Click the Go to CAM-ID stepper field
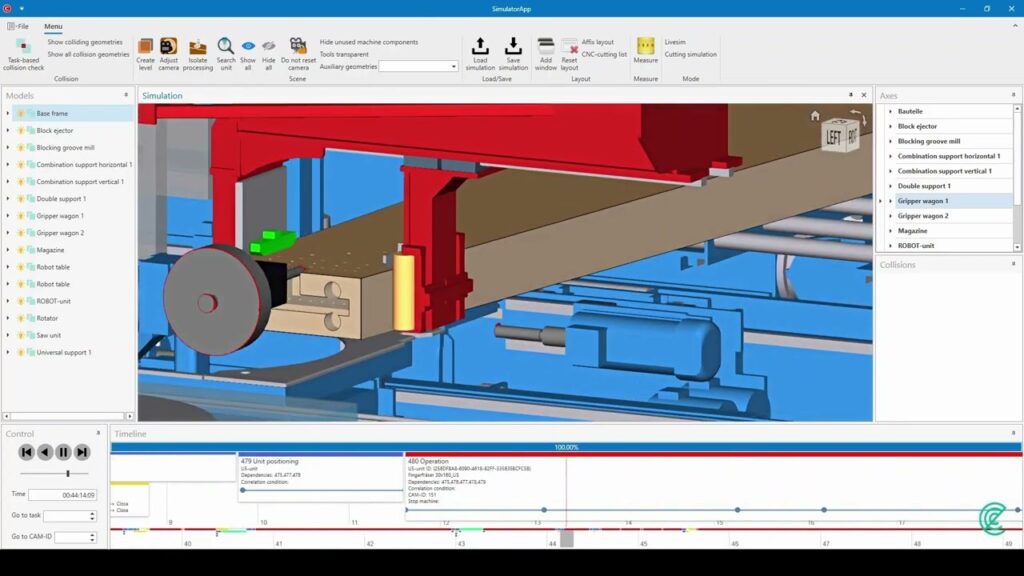The image size is (1024, 576). (75, 537)
